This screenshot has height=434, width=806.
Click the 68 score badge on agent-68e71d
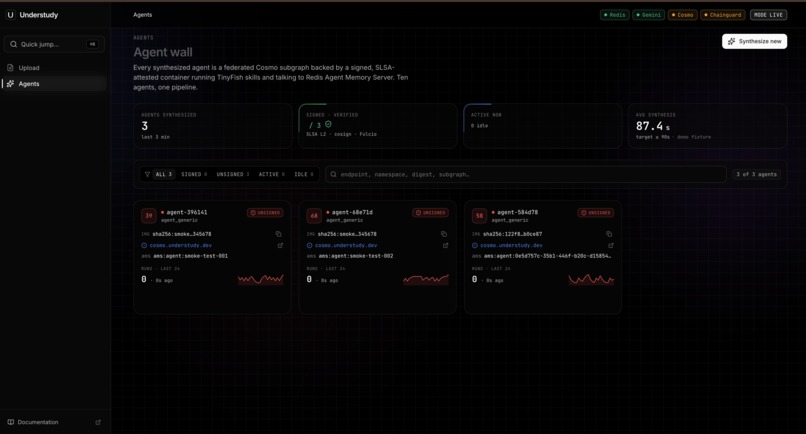tap(314, 215)
